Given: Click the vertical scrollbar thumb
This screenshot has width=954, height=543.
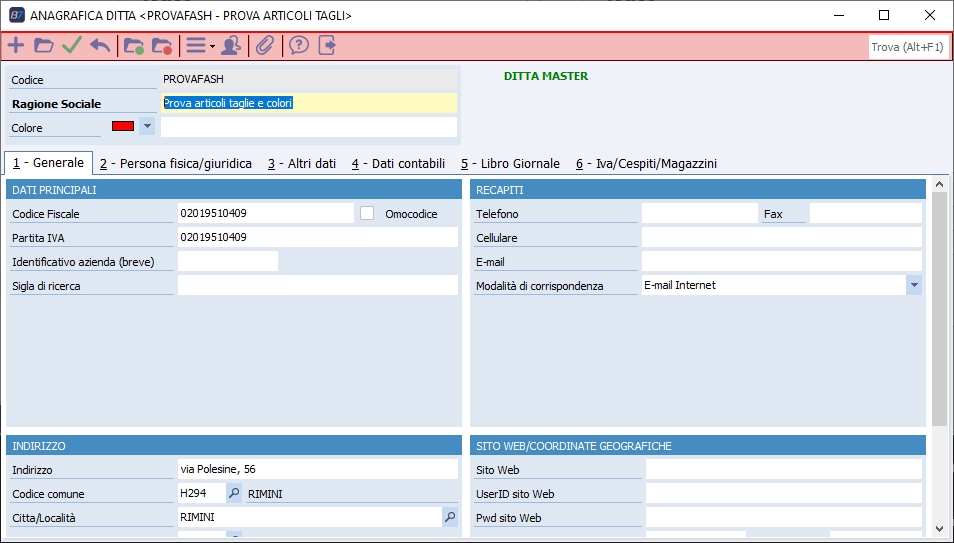Looking at the screenshot, I should tap(939, 308).
